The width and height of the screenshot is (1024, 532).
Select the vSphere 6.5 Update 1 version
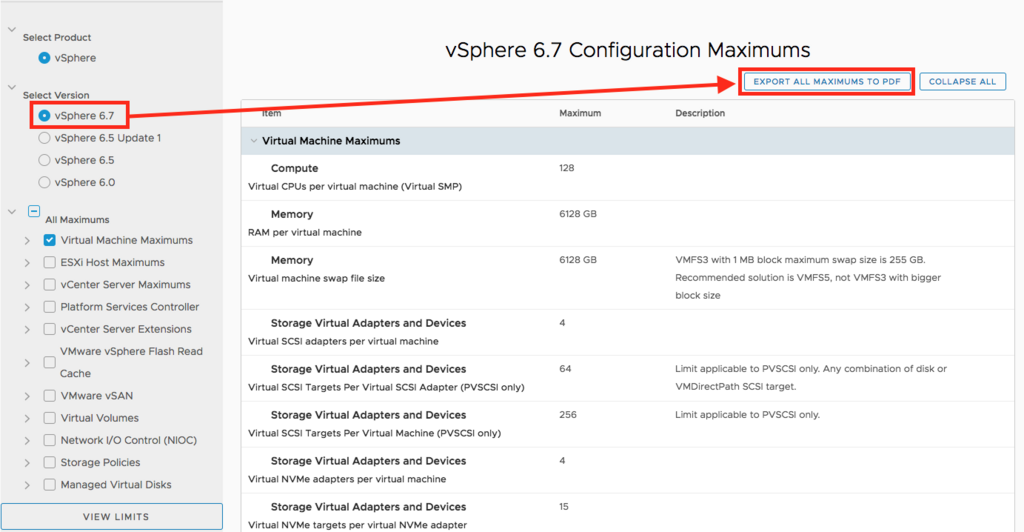(x=44, y=138)
